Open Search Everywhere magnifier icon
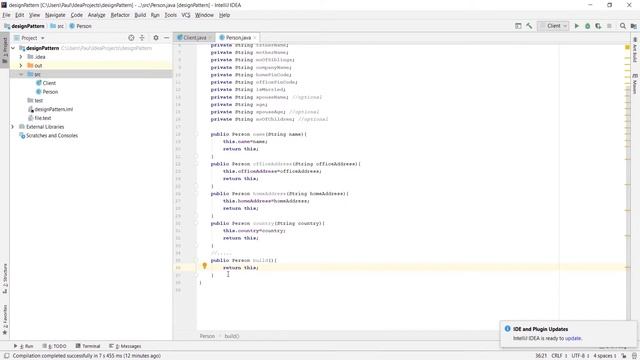Viewport: 640px width, 360px height. (x=623, y=26)
